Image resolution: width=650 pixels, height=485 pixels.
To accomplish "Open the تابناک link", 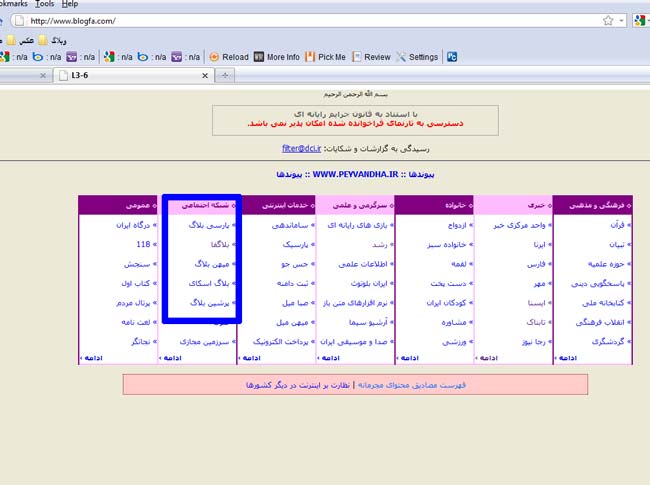I will pyautogui.click(x=536, y=323).
